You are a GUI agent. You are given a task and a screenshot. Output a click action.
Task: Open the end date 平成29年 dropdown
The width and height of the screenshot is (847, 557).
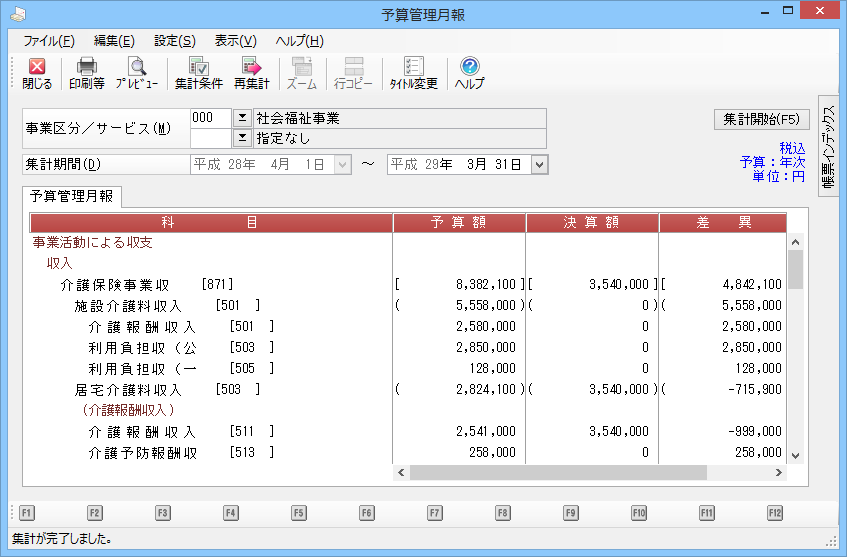coord(540,164)
